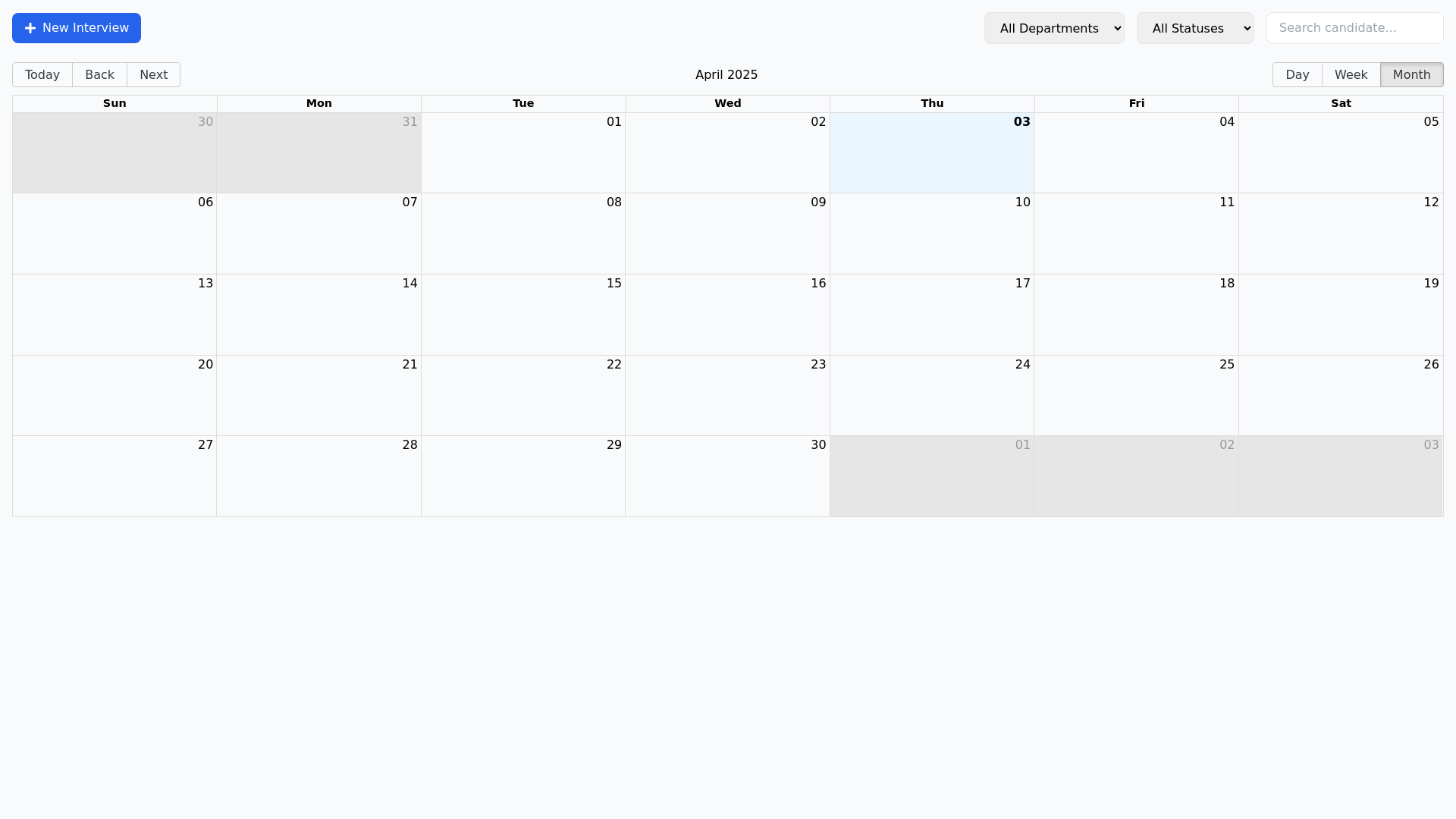Select the April 30 day cell
This screenshot has height=819, width=1456.
tap(727, 478)
